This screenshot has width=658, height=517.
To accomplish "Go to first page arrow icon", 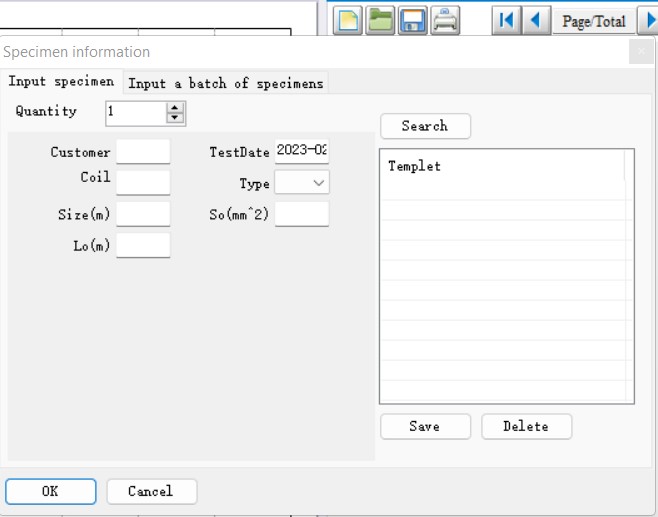I will tap(507, 20).
